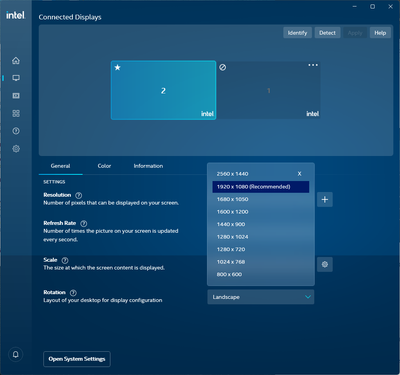Open the scale gear settings button

point(325,264)
